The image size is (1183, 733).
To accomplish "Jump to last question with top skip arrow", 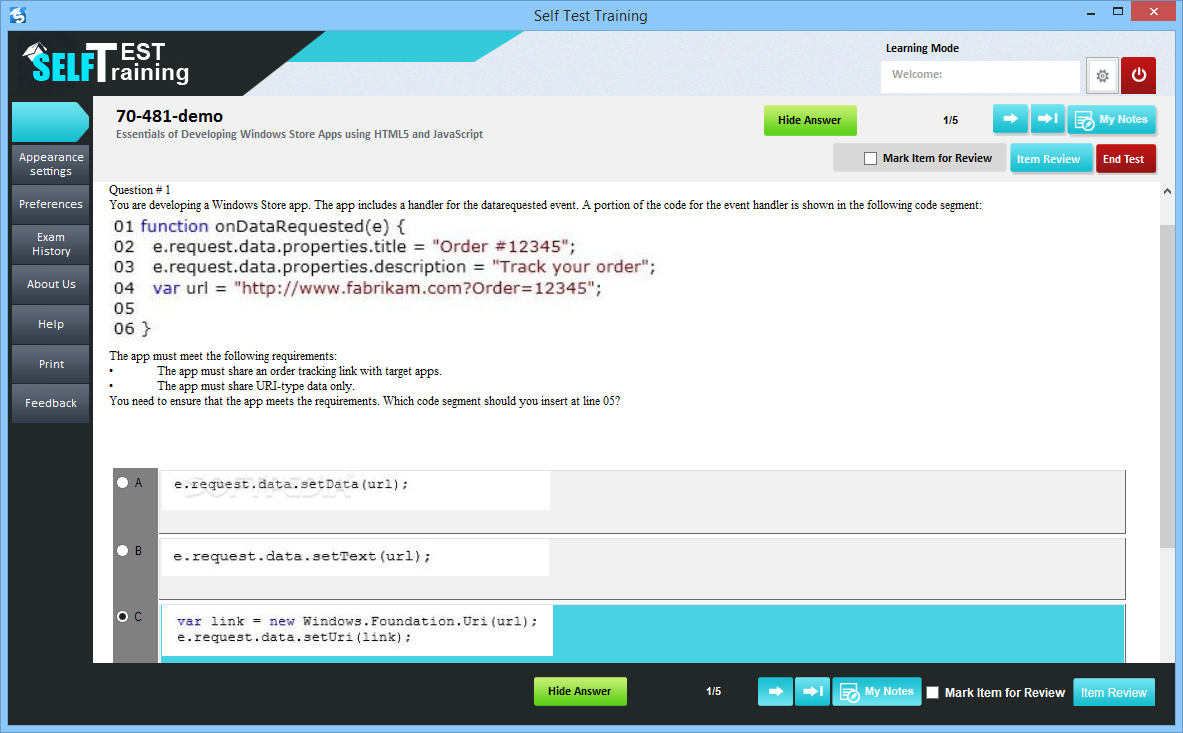I will [x=1047, y=119].
